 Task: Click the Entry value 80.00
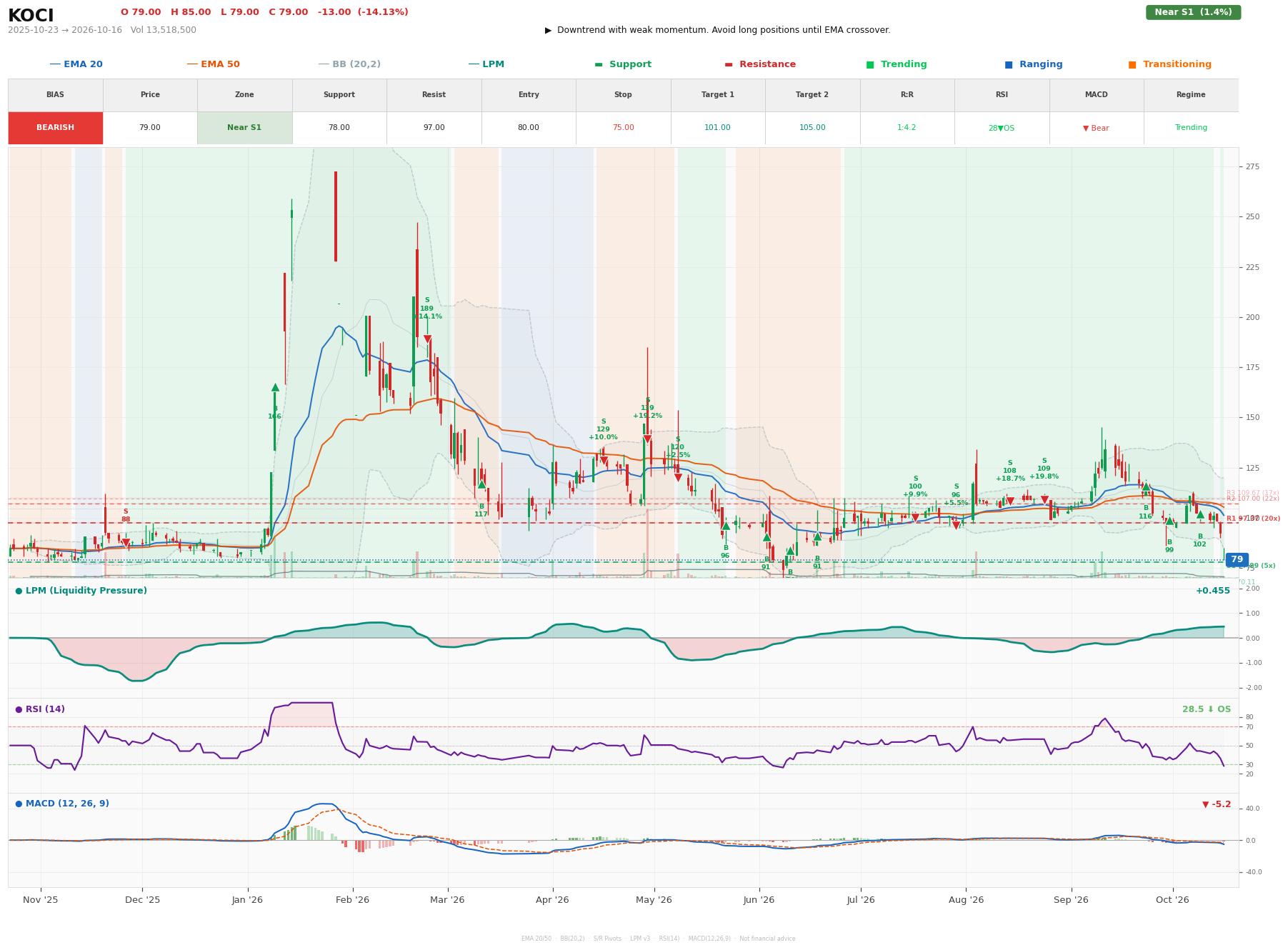click(528, 128)
